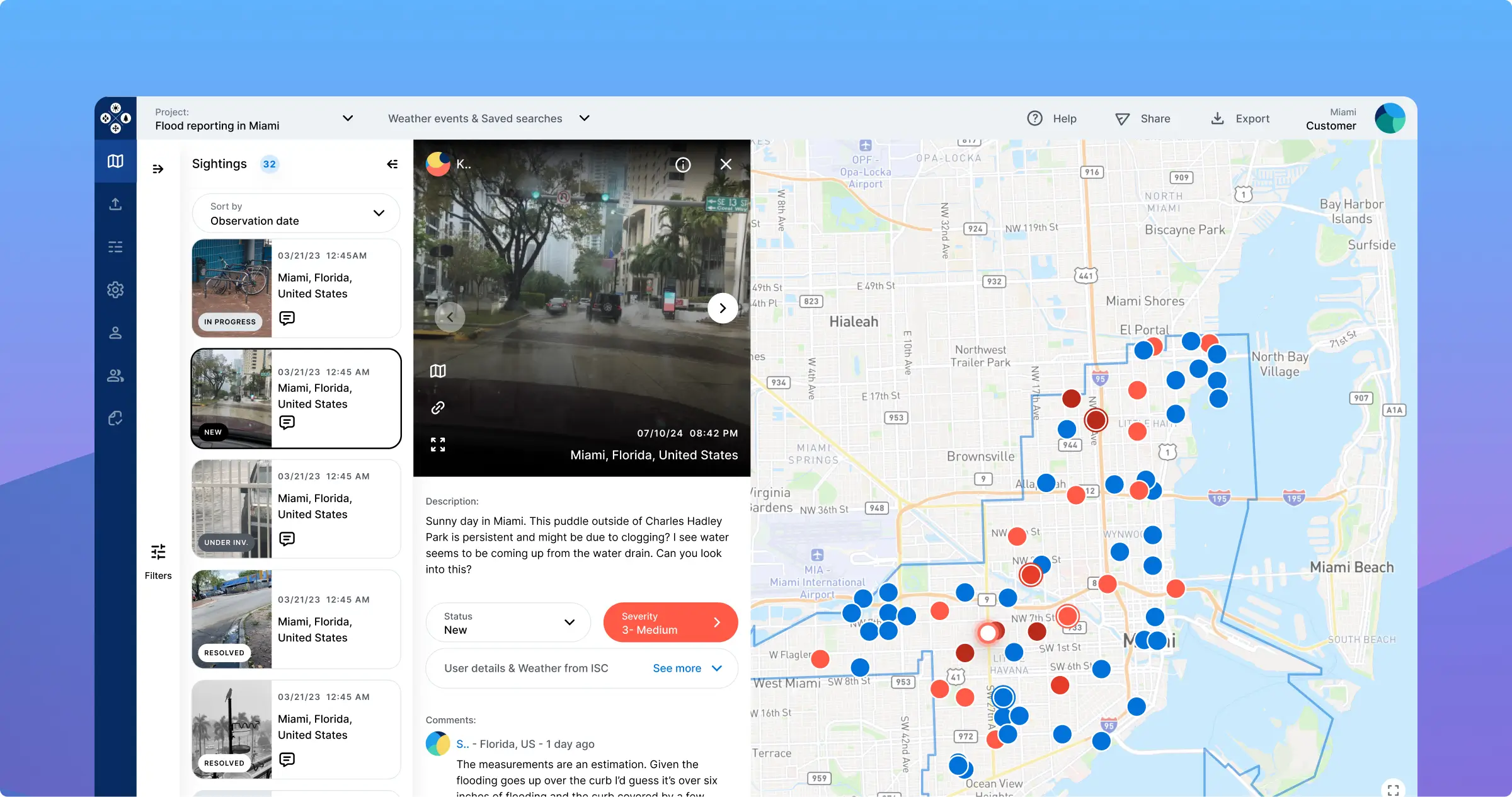Click the white selected marker on the map
The image size is (1512, 797).
point(988,633)
